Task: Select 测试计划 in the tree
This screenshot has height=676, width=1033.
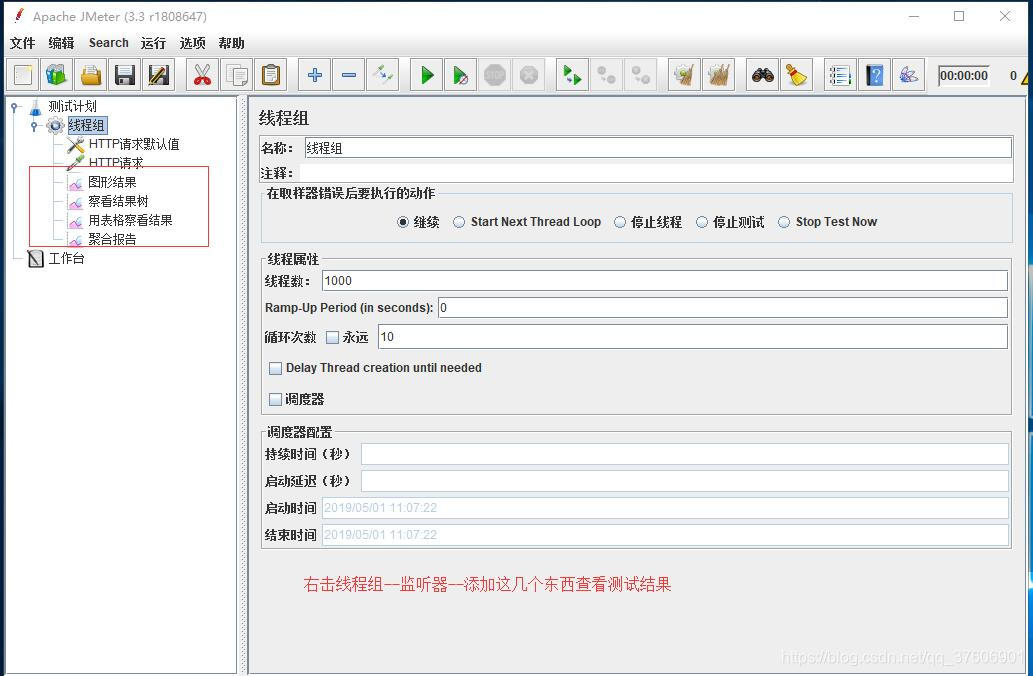Action: point(72,106)
